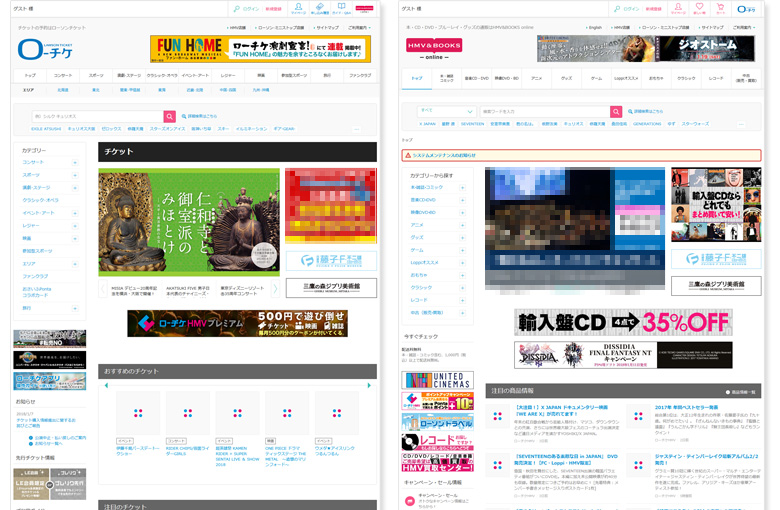Expand ゲーム category in HMV sidebar

click(x=462, y=250)
